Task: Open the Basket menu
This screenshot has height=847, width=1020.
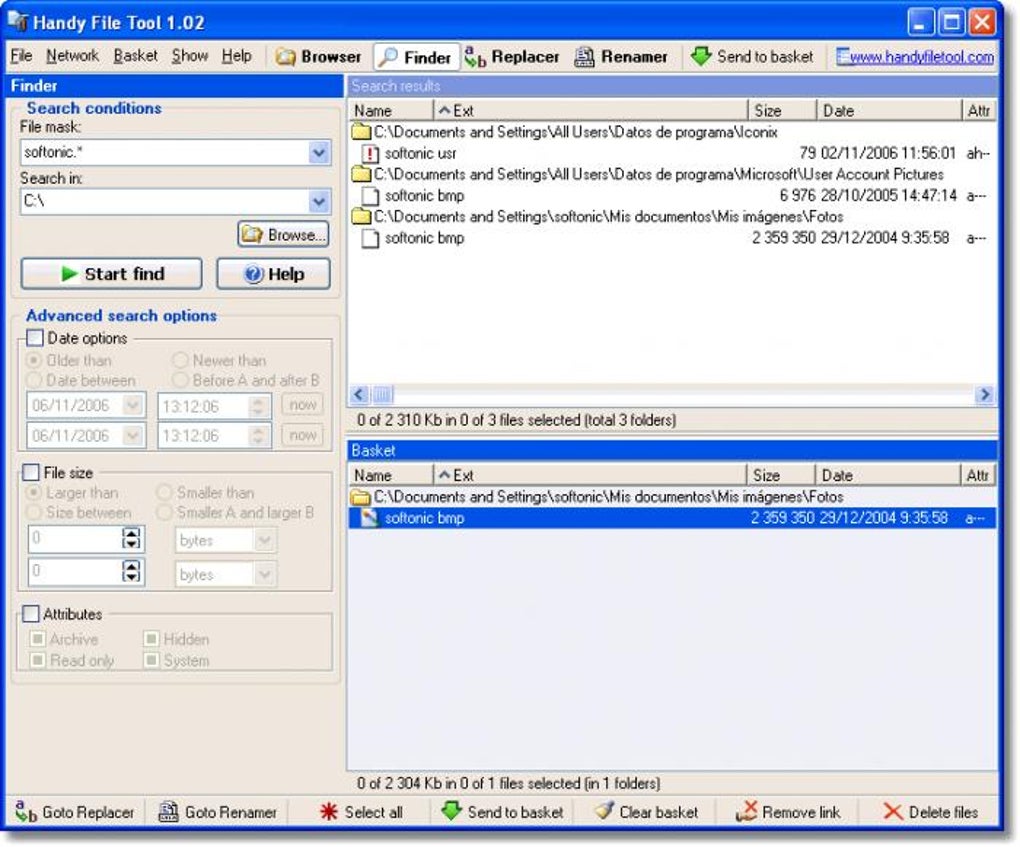Action: click(135, 56)
